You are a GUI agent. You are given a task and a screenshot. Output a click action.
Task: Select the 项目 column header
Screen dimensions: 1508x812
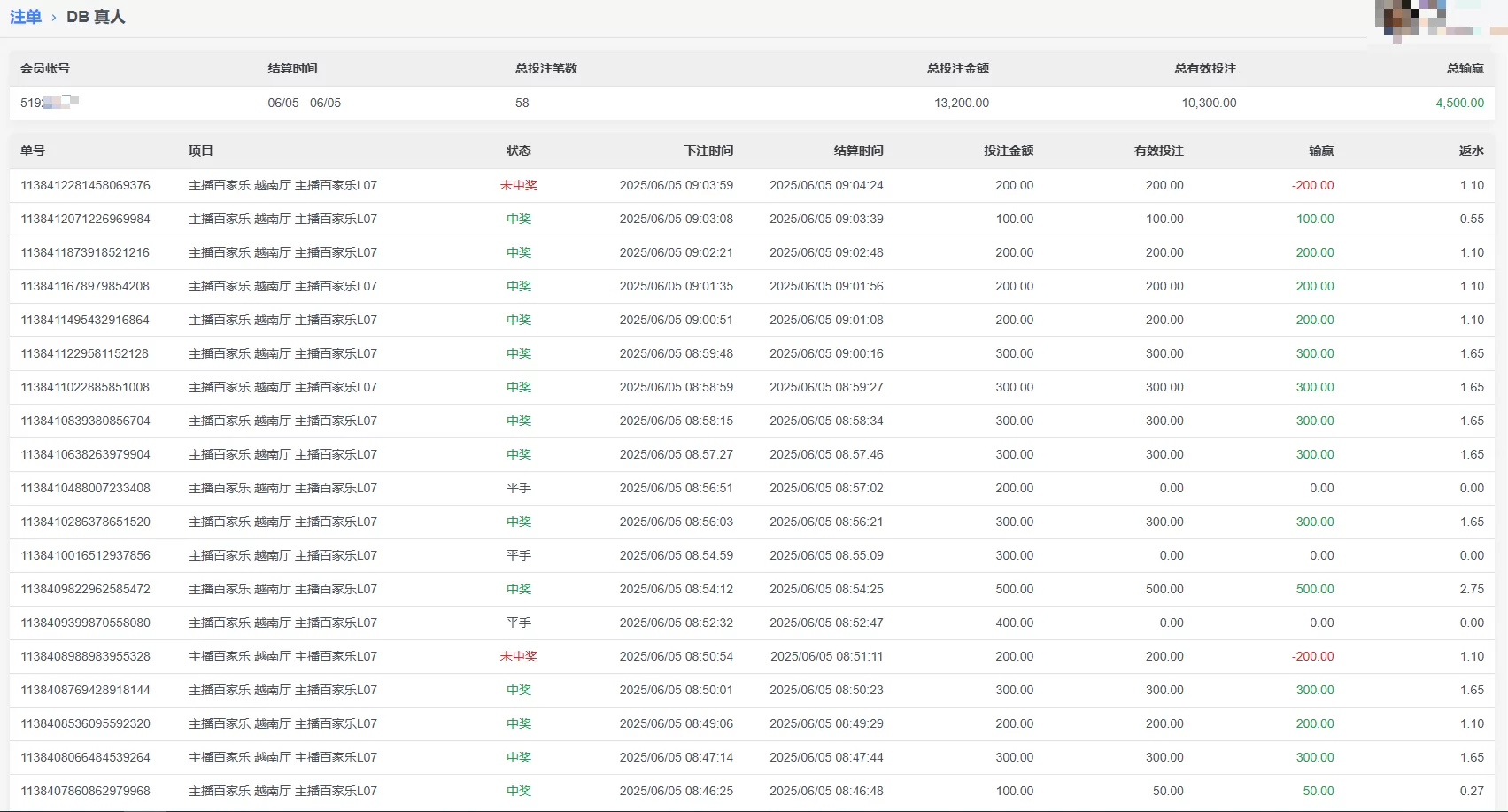point(201,151)
